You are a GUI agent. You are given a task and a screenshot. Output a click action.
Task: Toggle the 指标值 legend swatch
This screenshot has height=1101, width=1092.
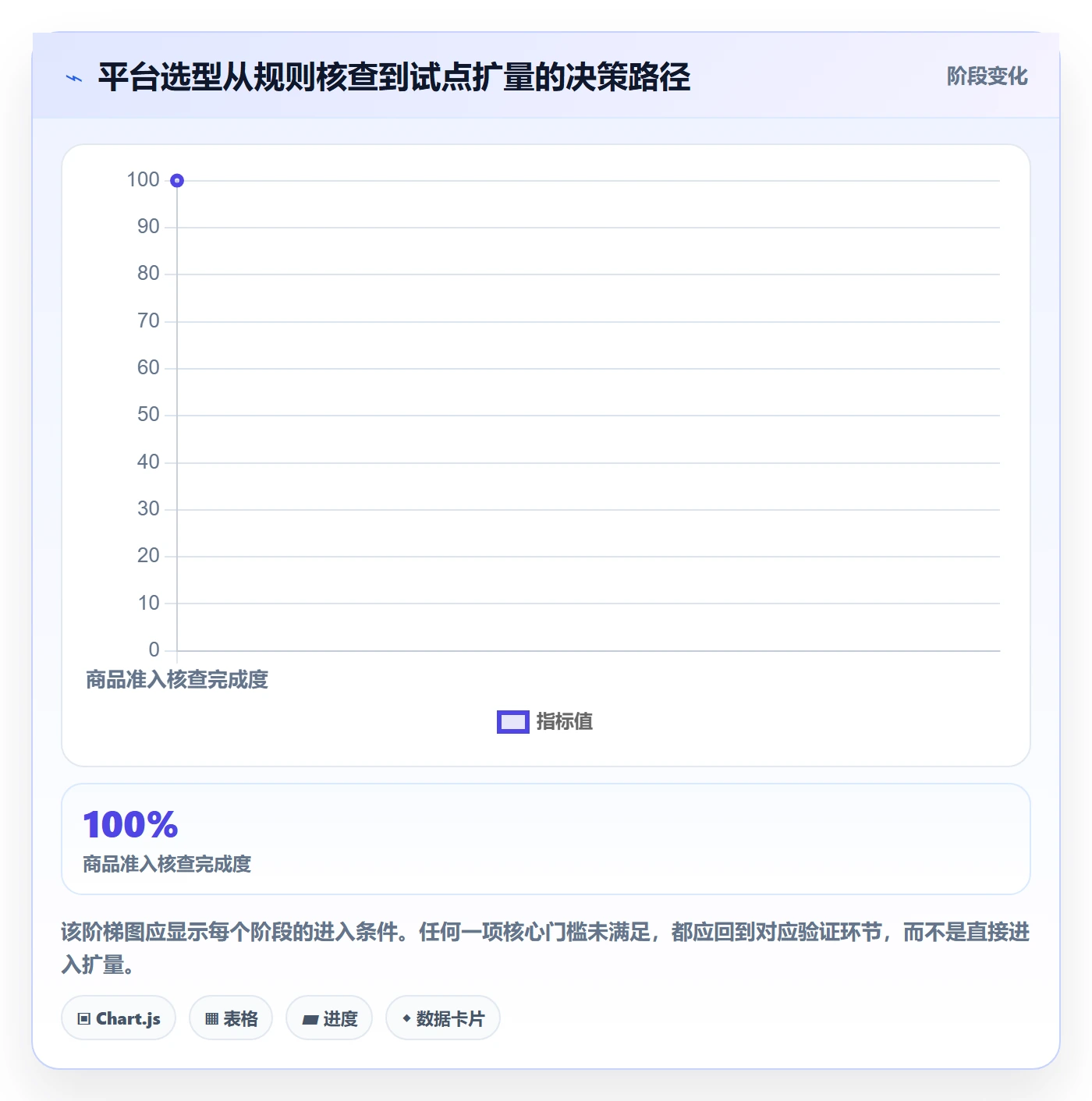(x=513, y=722)
